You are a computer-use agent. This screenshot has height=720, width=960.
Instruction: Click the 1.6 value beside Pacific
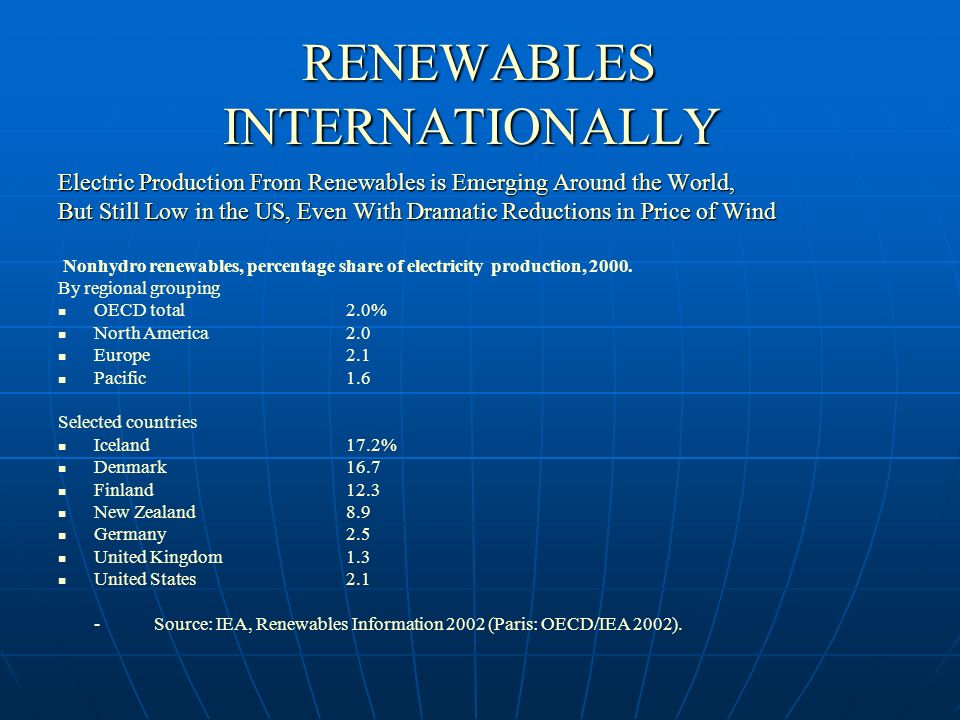pyautogui.click(x=358, y=378)
